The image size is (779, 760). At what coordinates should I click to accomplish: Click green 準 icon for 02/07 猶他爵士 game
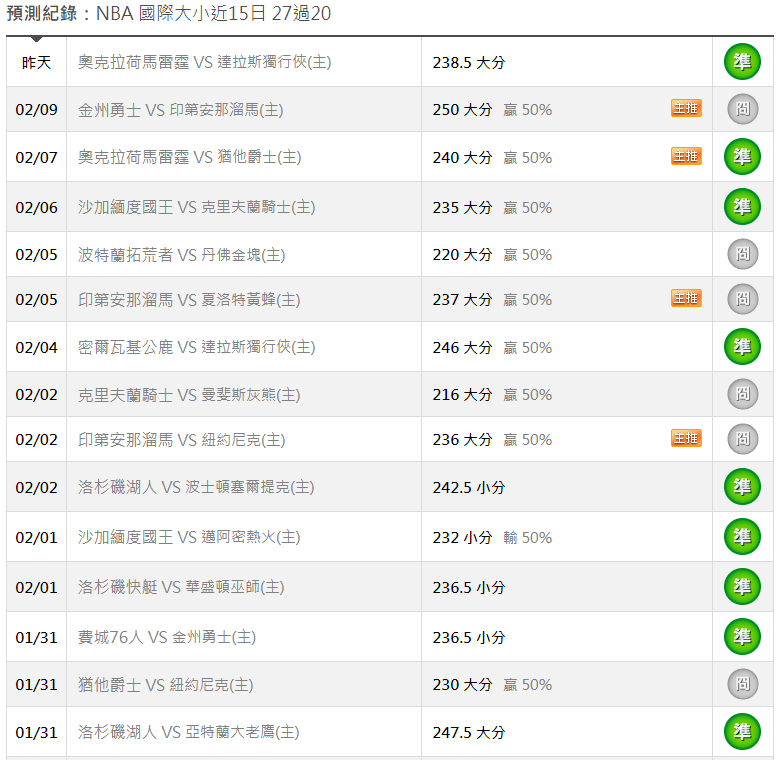point(742,156)
